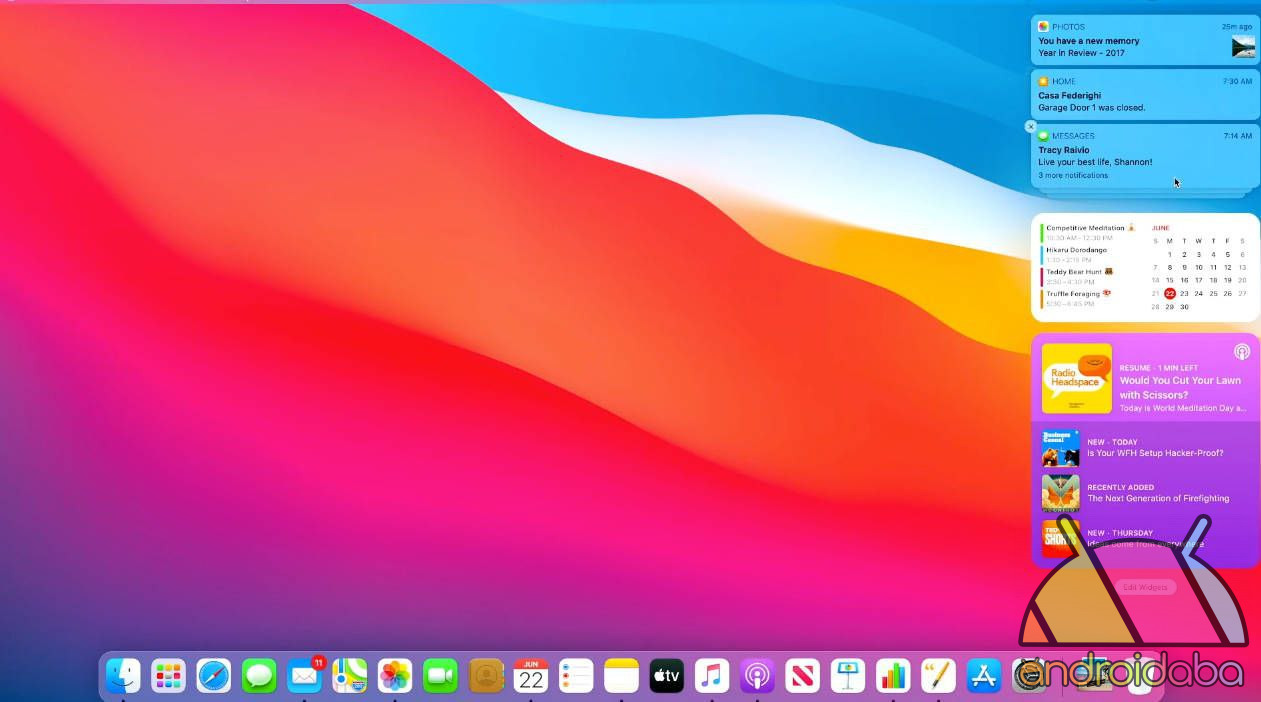Click the Radio Headspace podcast artwork
The image size is (1261, 702).
point(1076,378)
